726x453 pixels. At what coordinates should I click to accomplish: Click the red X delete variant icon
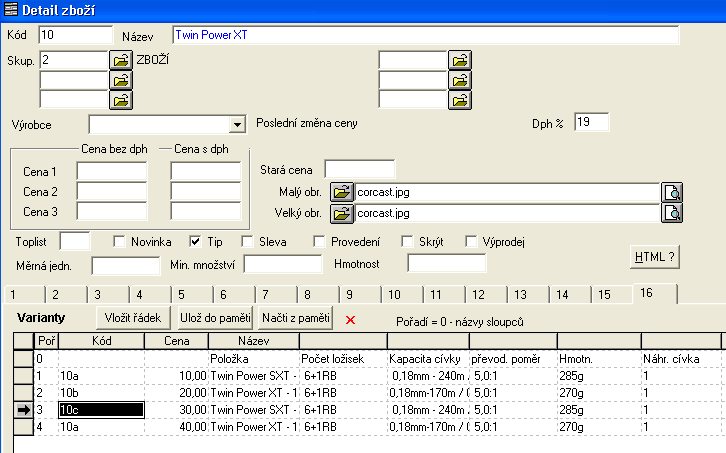pos(350,320)
